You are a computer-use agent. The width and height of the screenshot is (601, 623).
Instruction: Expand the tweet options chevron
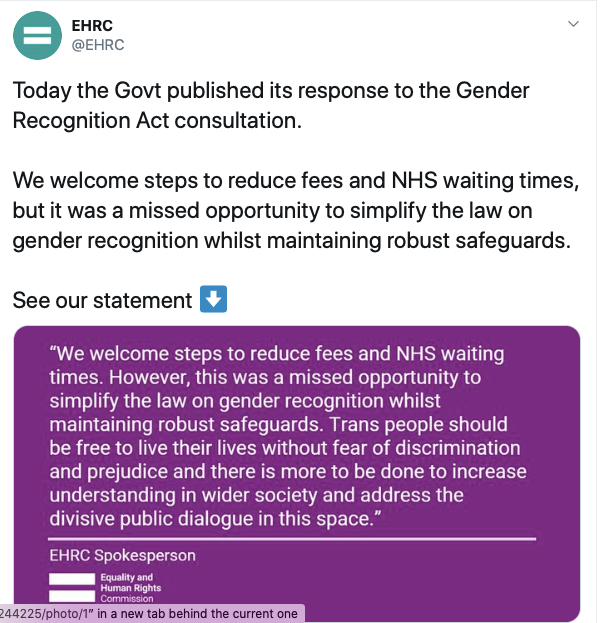[573, 23]
